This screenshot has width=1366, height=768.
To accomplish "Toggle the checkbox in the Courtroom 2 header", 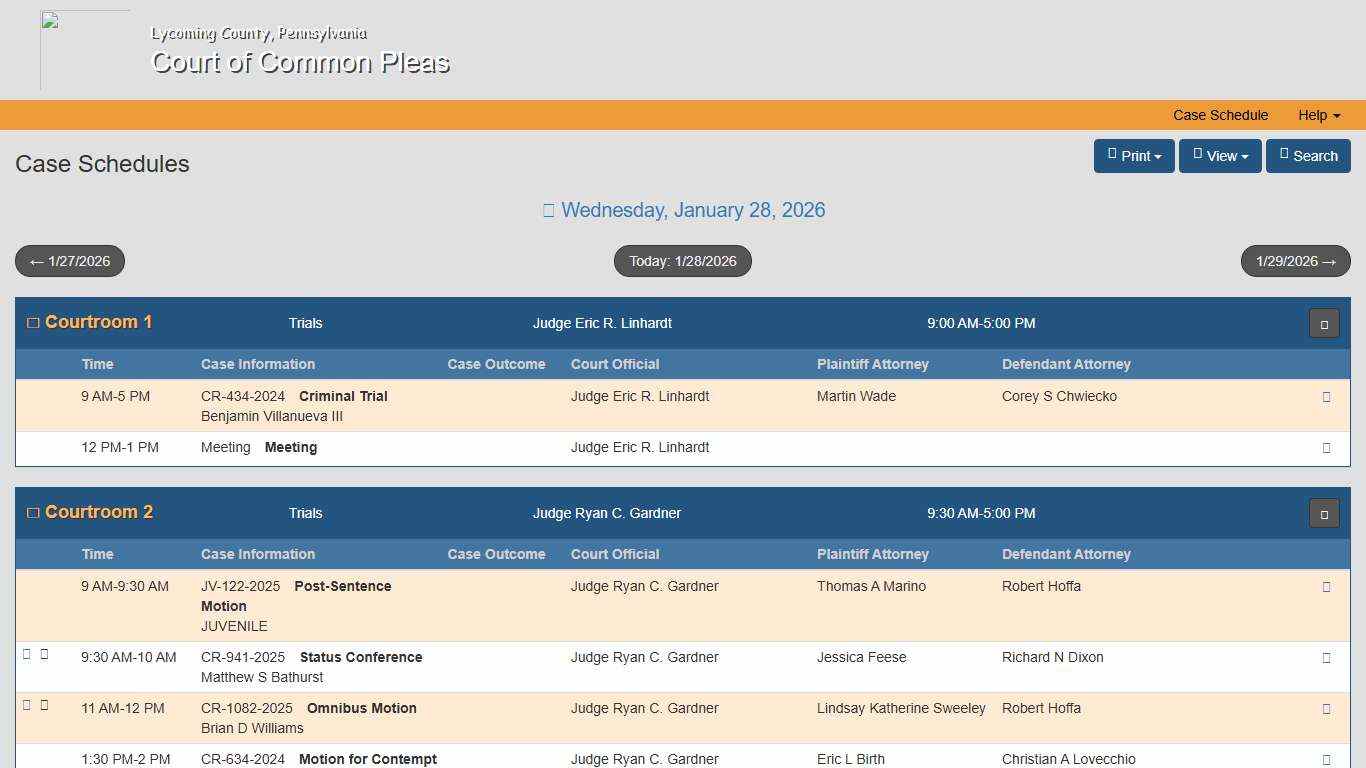I will 32,512.
